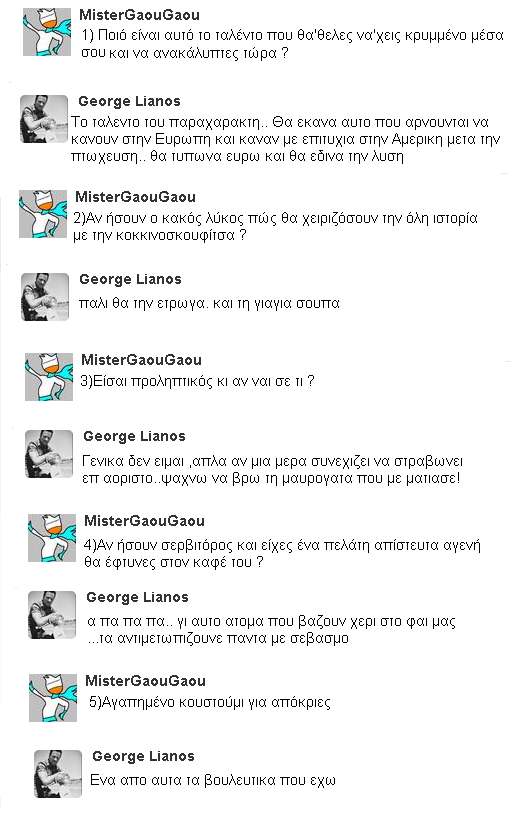Click George Lianos name above γιαγια σουπα reply

pos(130,279)
